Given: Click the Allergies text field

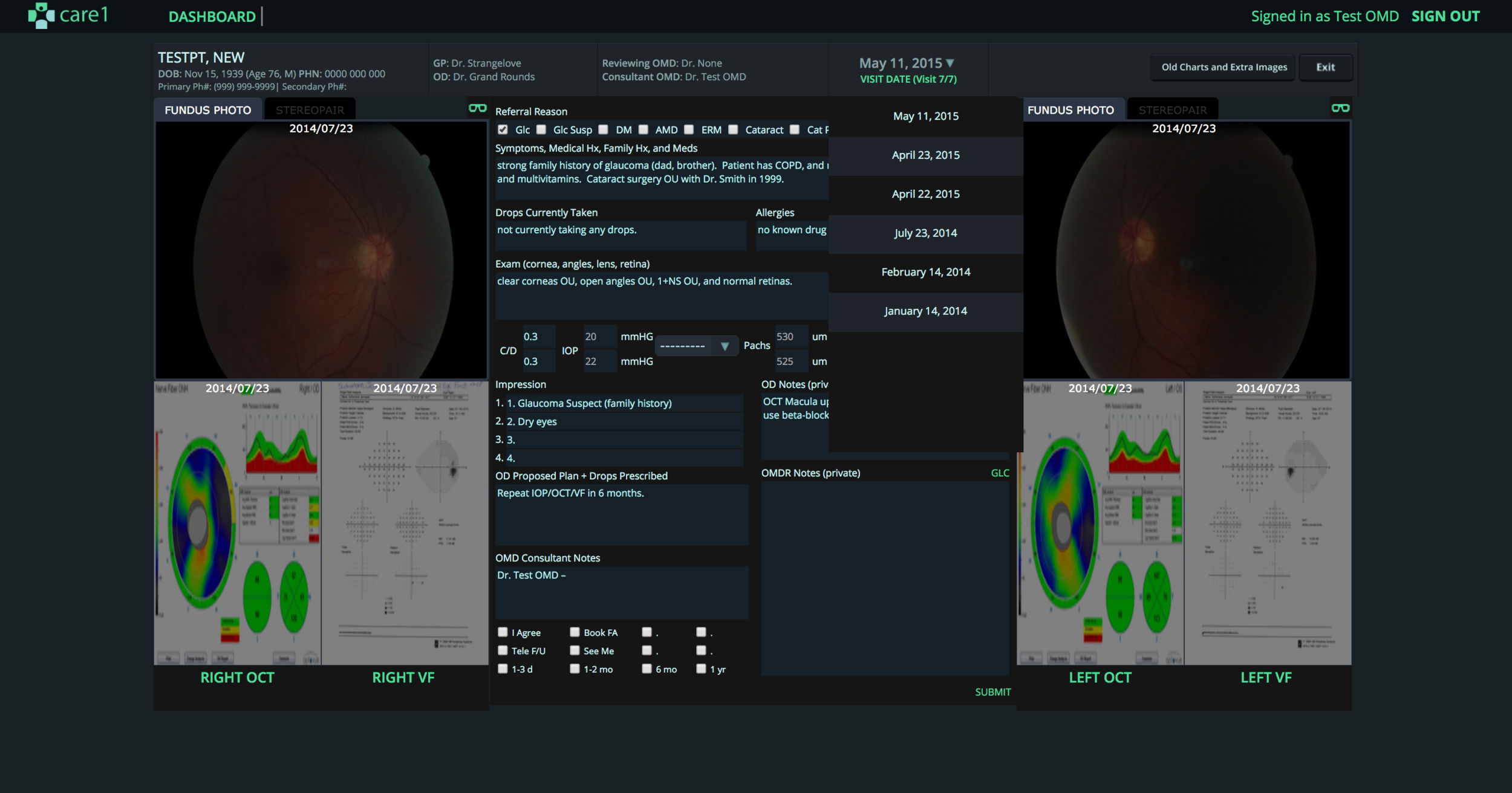Looking at the screenshot, I should click(792, 235).
